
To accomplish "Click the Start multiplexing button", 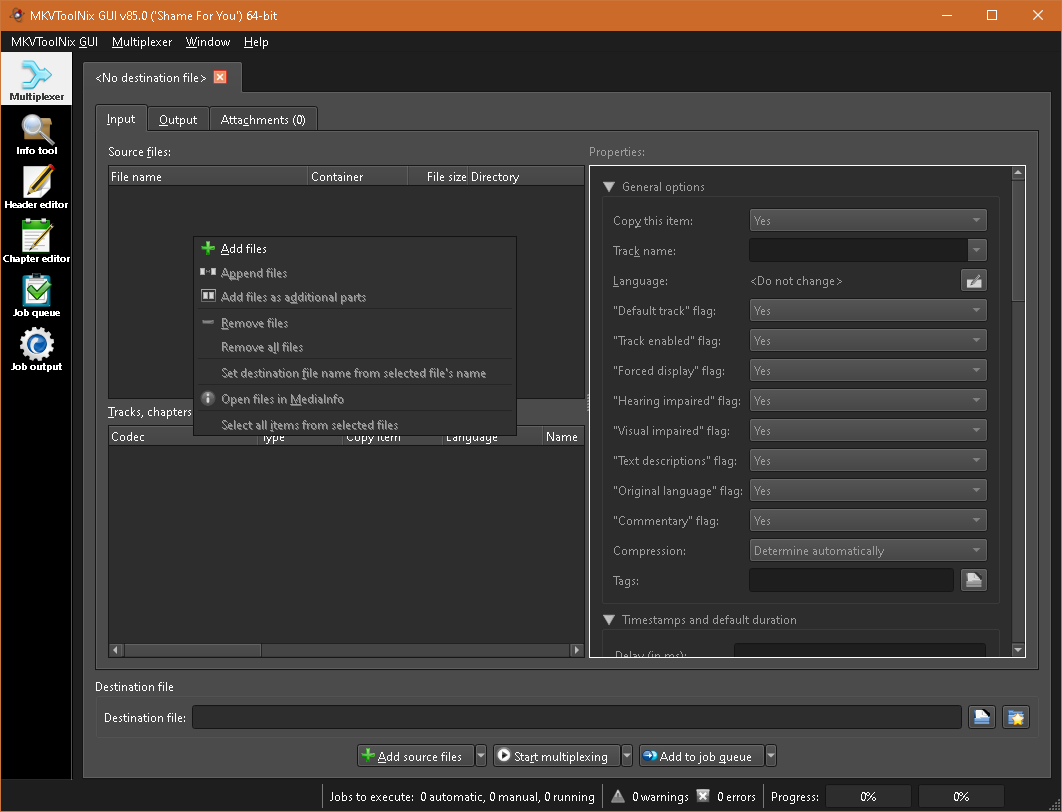I will tap(556, 756).
